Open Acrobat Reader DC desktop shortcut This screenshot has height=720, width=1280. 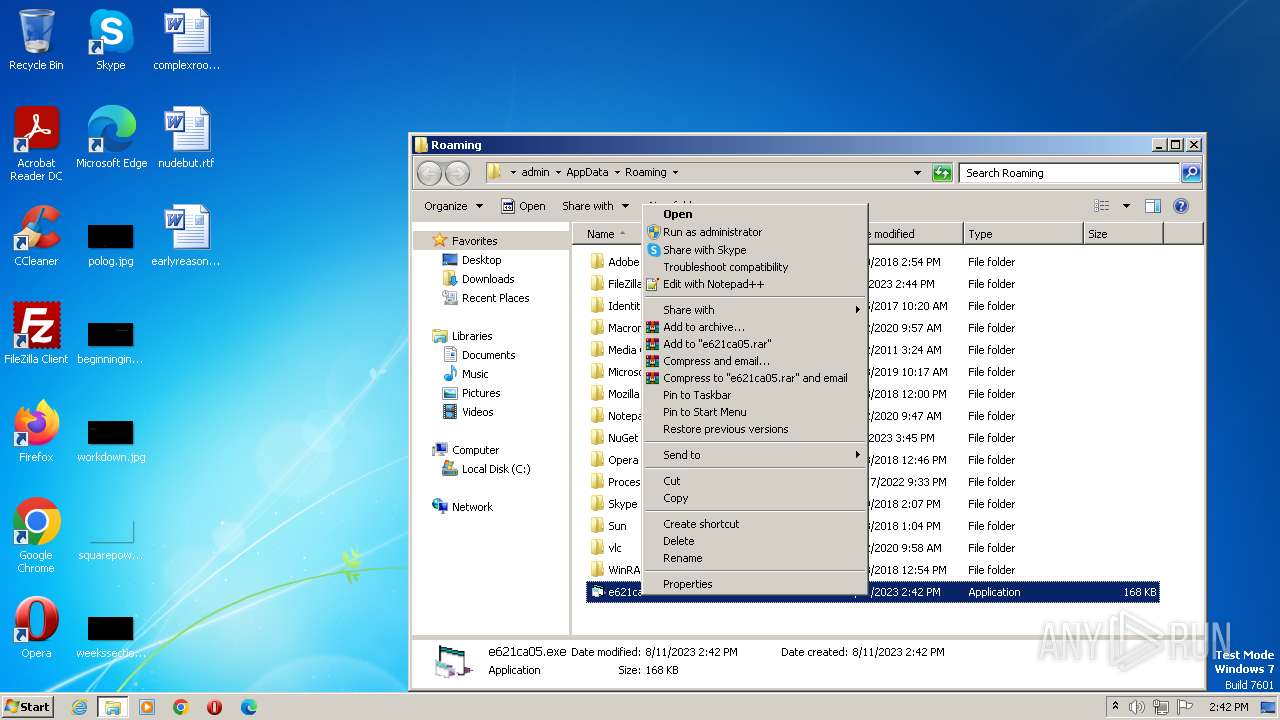click(x=36, y=144)
